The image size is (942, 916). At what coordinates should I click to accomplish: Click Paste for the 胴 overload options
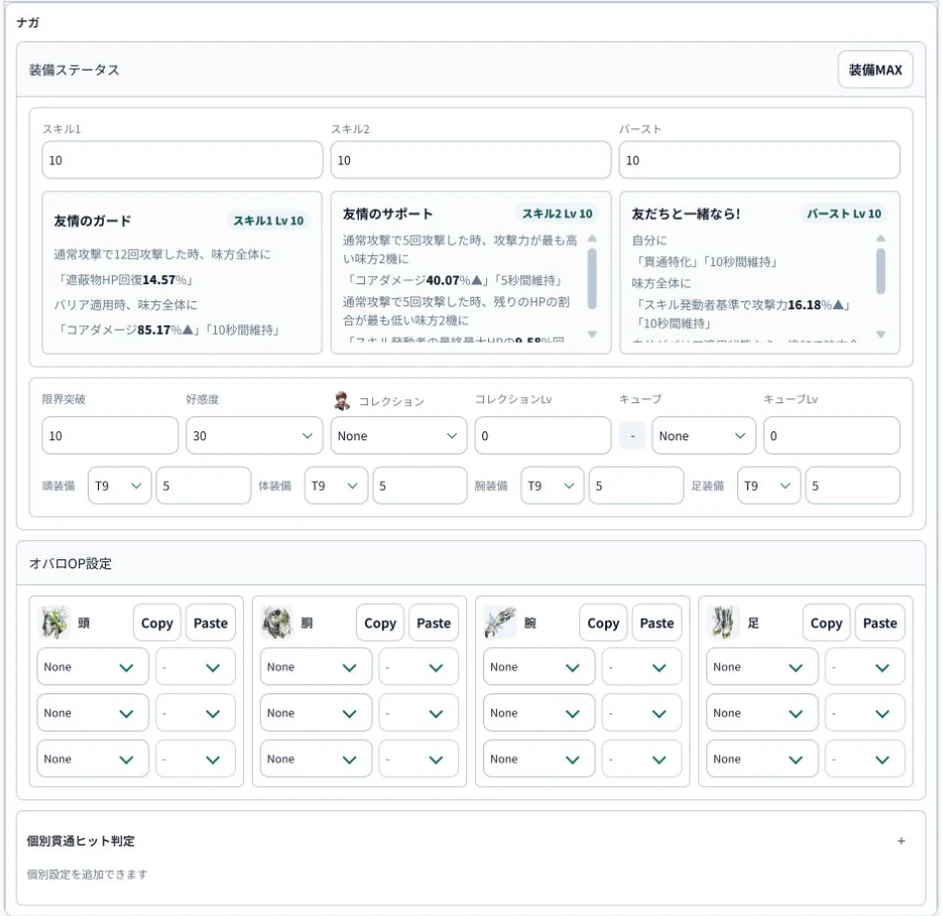[x=433, y=623]
